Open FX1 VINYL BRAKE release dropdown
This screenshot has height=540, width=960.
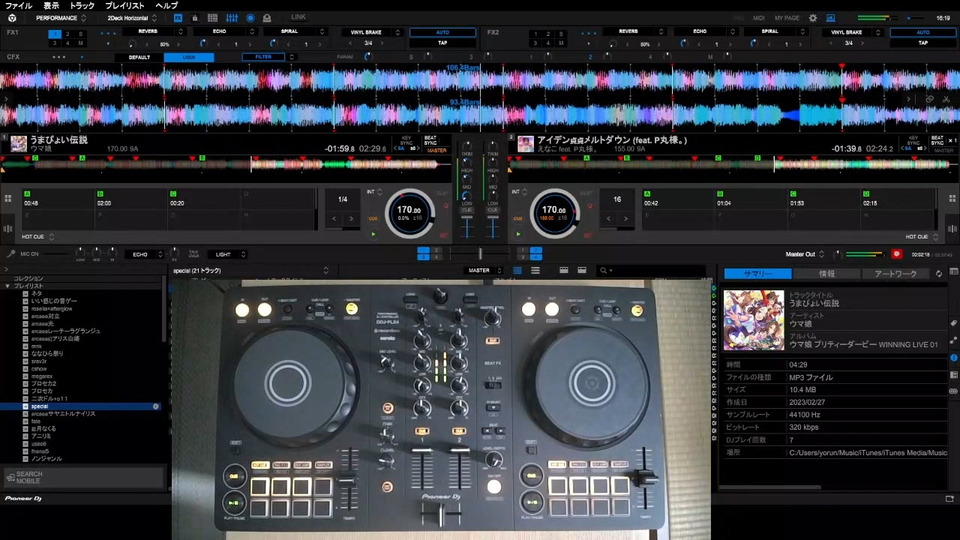coord(372,32)
